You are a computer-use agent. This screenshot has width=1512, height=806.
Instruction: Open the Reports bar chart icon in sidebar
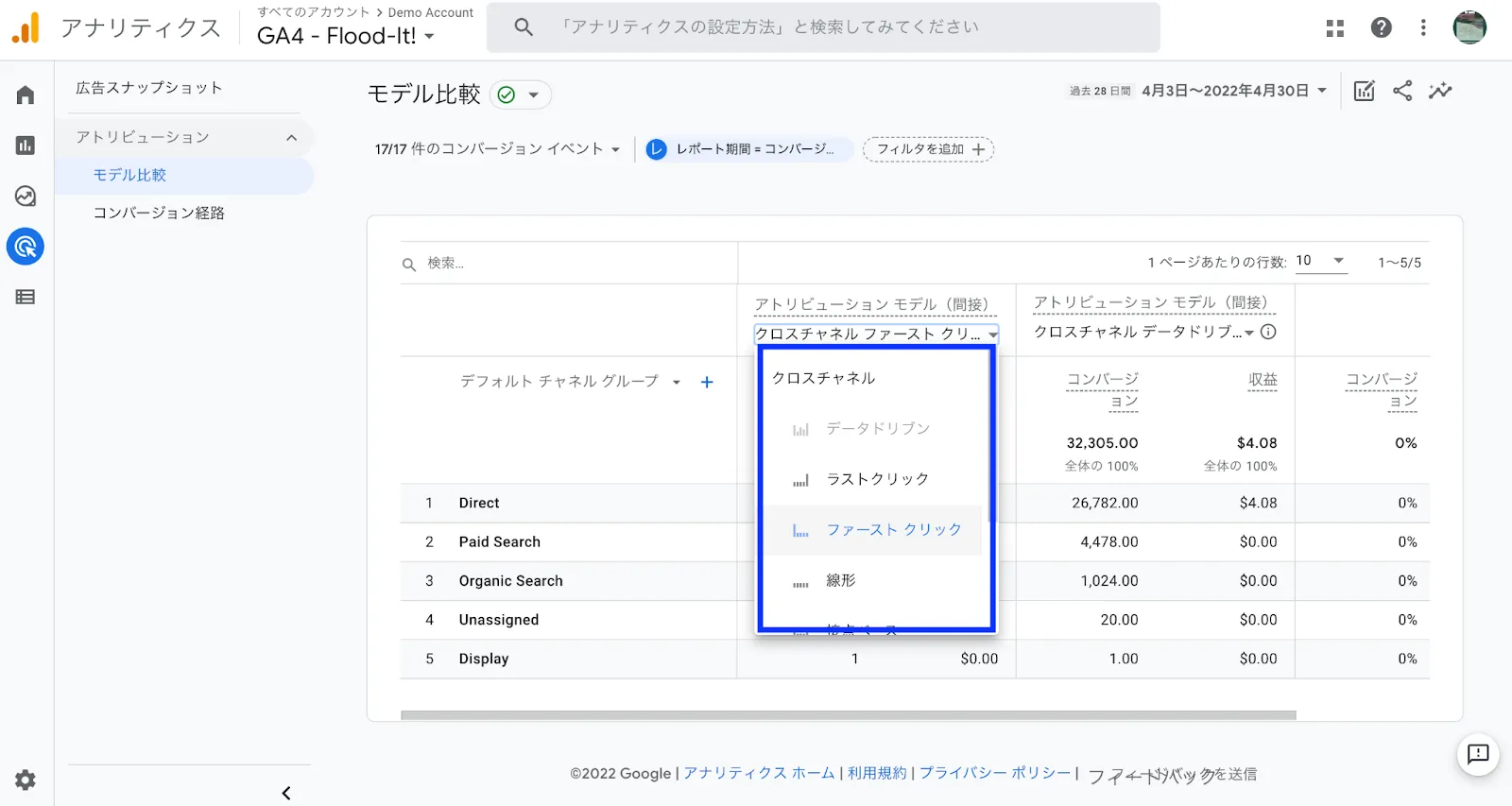(x=26, y=146)
